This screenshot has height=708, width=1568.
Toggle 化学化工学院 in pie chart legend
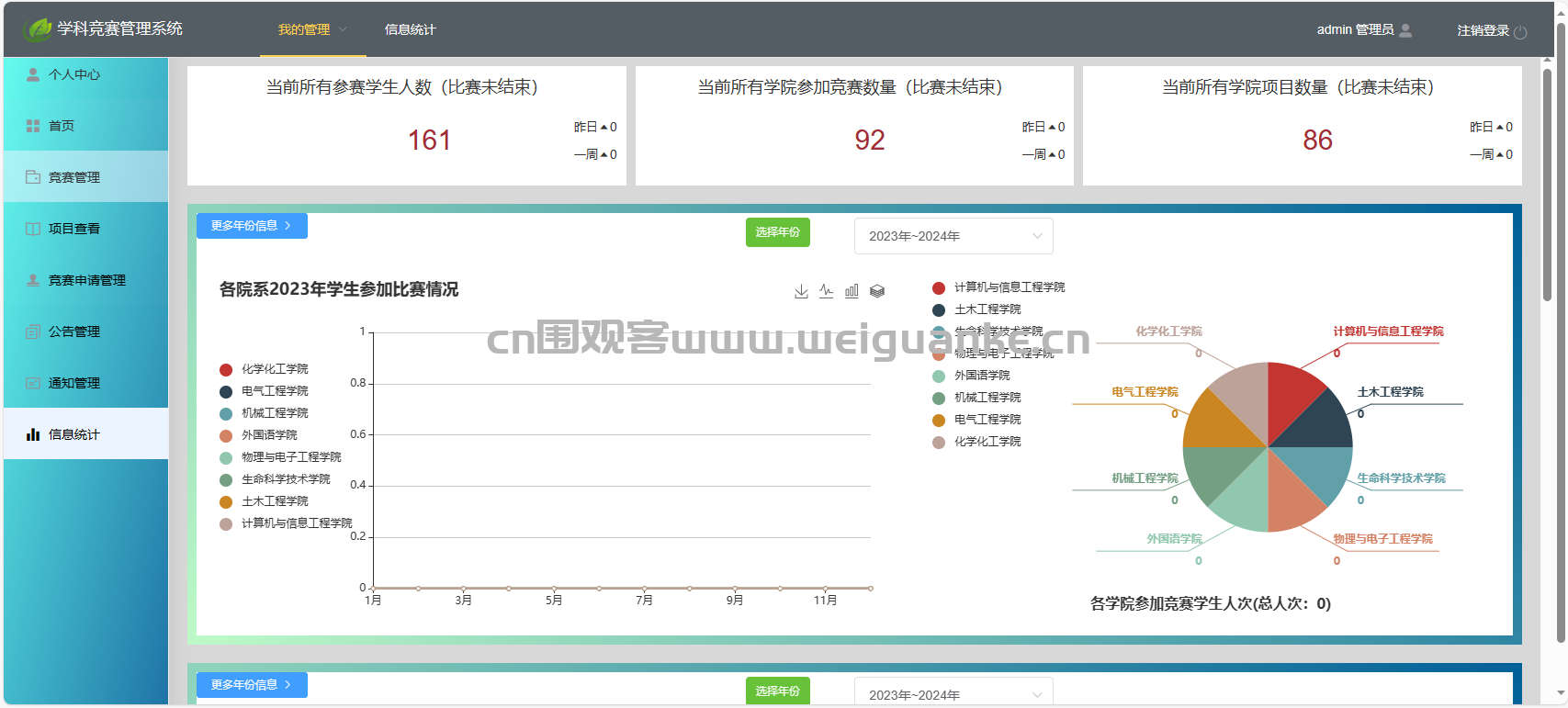(x=976, y=442)
